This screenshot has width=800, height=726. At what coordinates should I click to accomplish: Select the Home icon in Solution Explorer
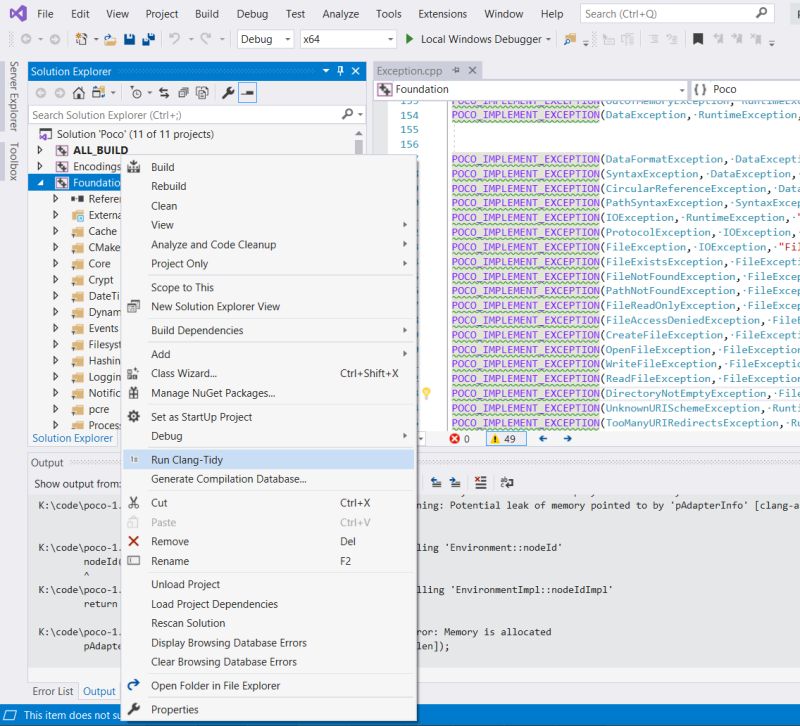click(78, 95)
